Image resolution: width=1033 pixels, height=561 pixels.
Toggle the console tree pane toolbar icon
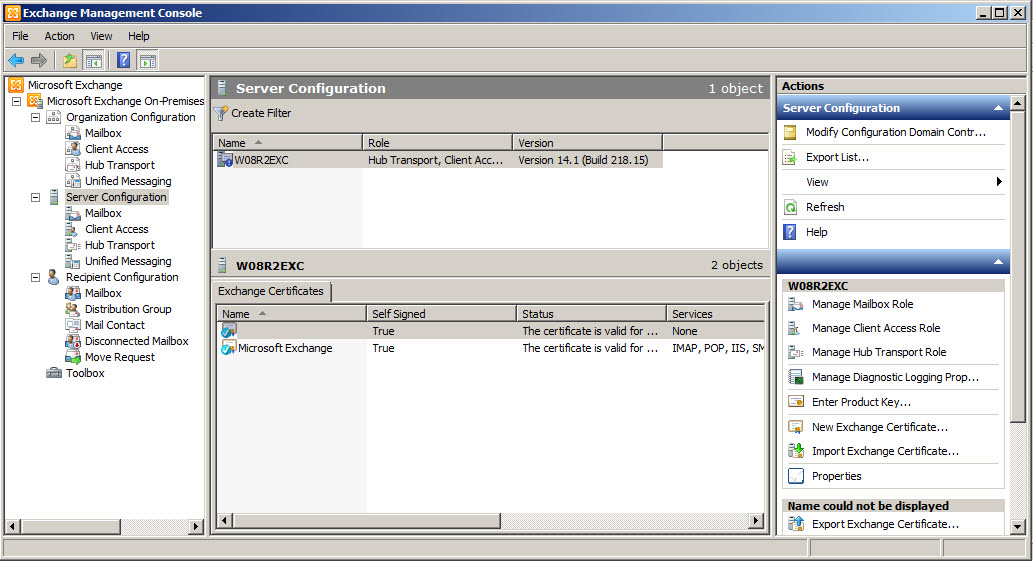(94, 61)
